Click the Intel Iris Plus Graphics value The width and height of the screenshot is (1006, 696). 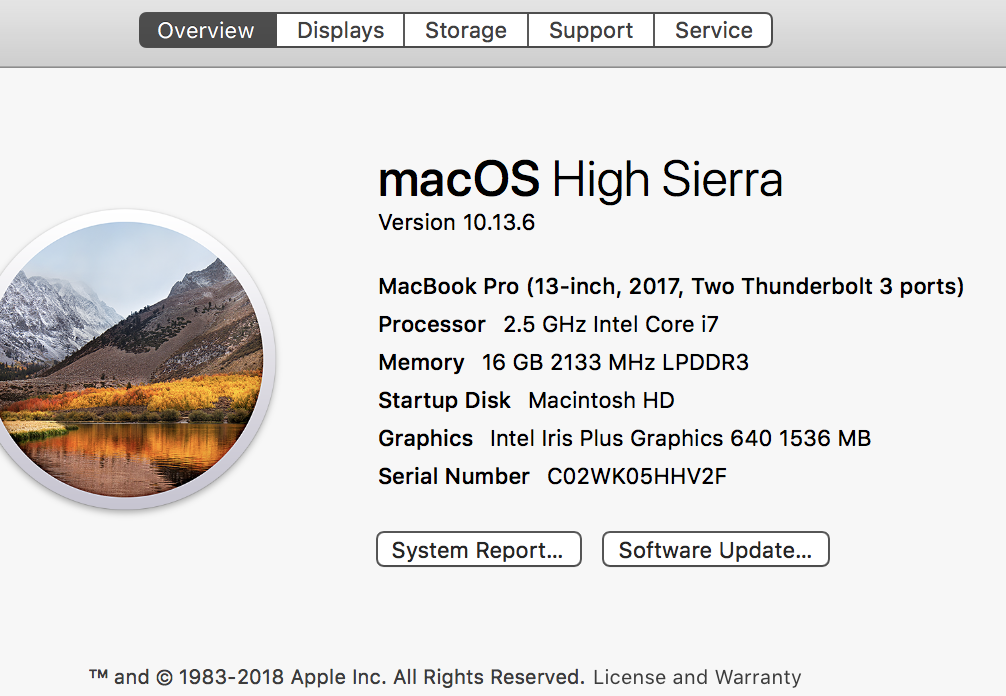click(680, 438)
